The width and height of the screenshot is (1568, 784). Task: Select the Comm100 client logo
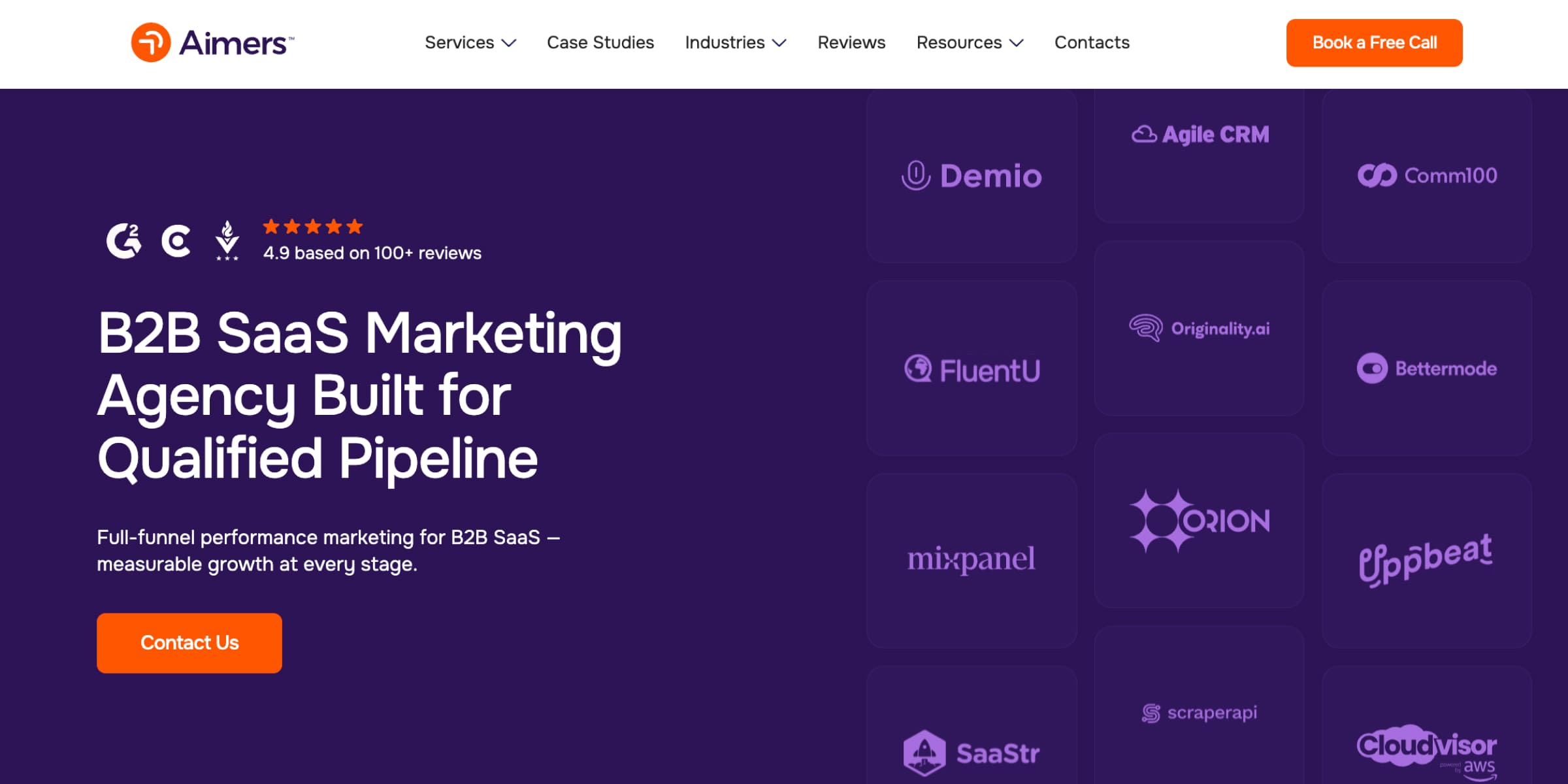click(1428, 175)
